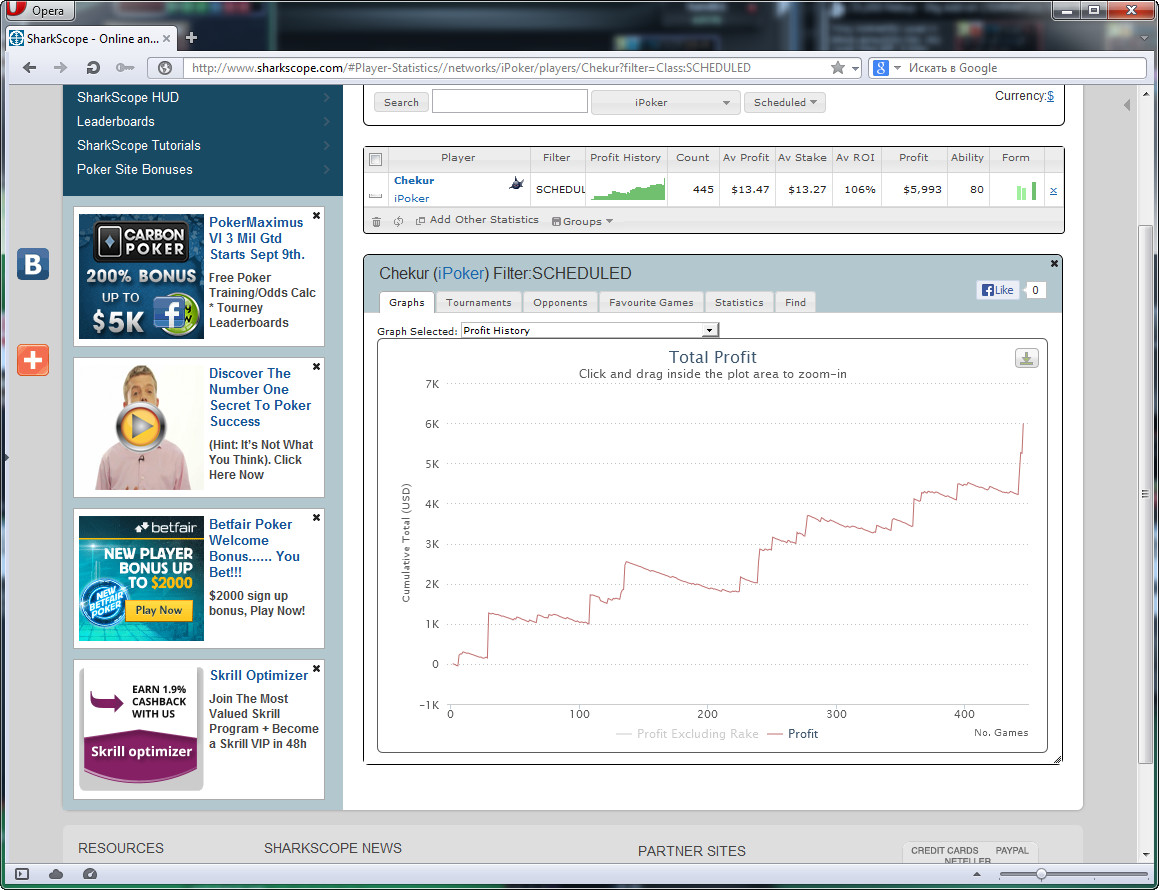Image resolution: width=1159 pixels, height=890 pixels.
Task: Click the globe site-info badge in the address bar
Action: coord(165,68)
